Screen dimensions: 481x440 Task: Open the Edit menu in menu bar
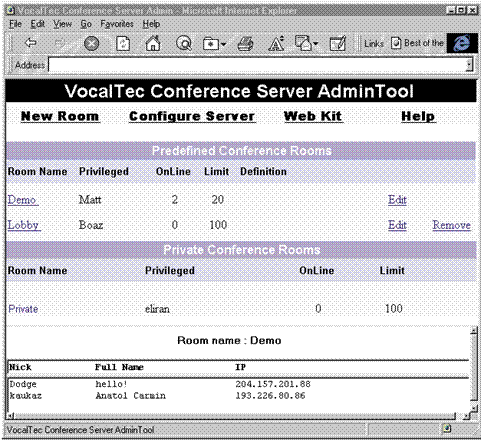pos(38,24)
